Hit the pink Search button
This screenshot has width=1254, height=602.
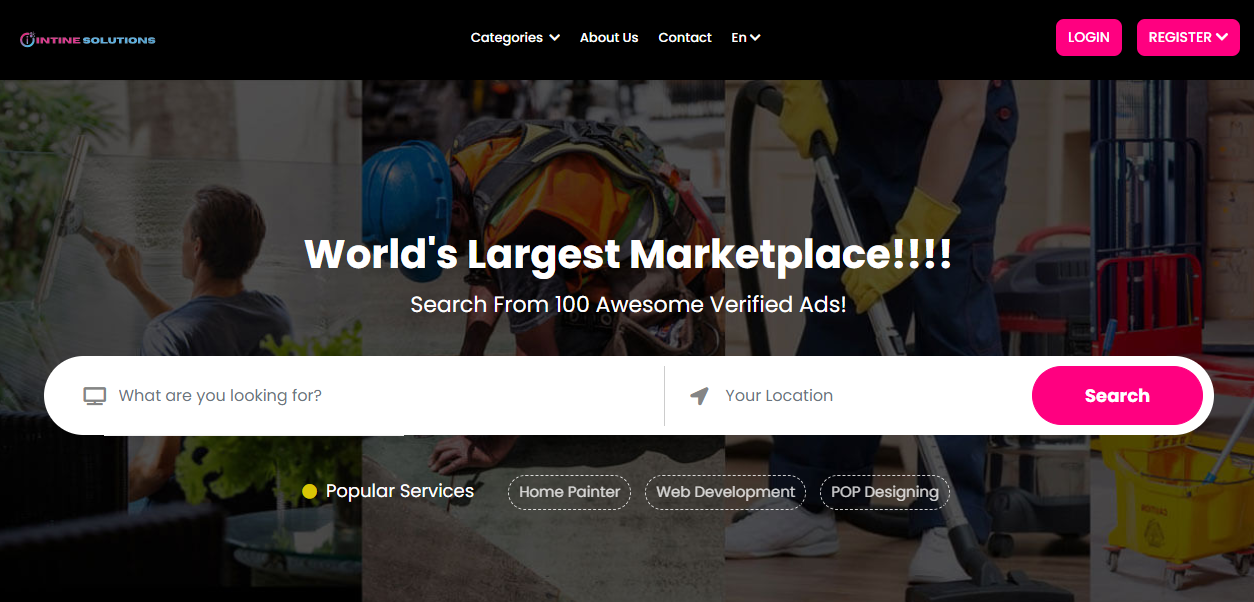1116,396
